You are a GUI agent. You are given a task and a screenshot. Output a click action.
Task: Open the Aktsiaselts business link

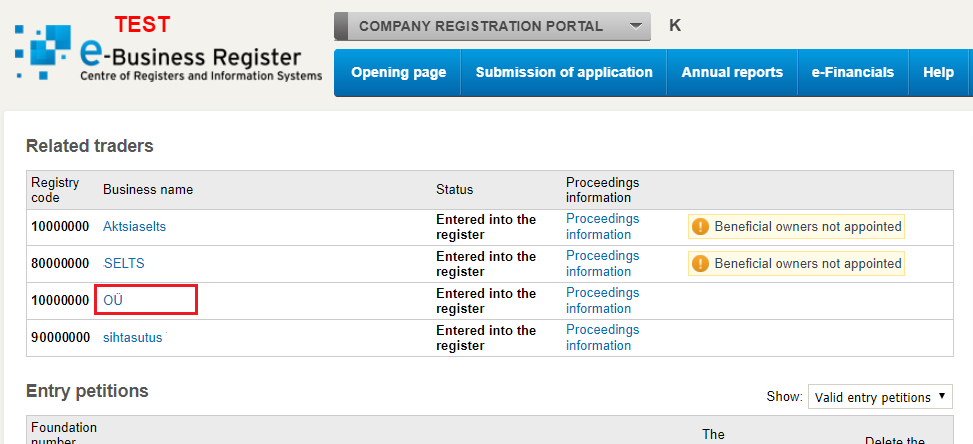(x=135, y=227)
